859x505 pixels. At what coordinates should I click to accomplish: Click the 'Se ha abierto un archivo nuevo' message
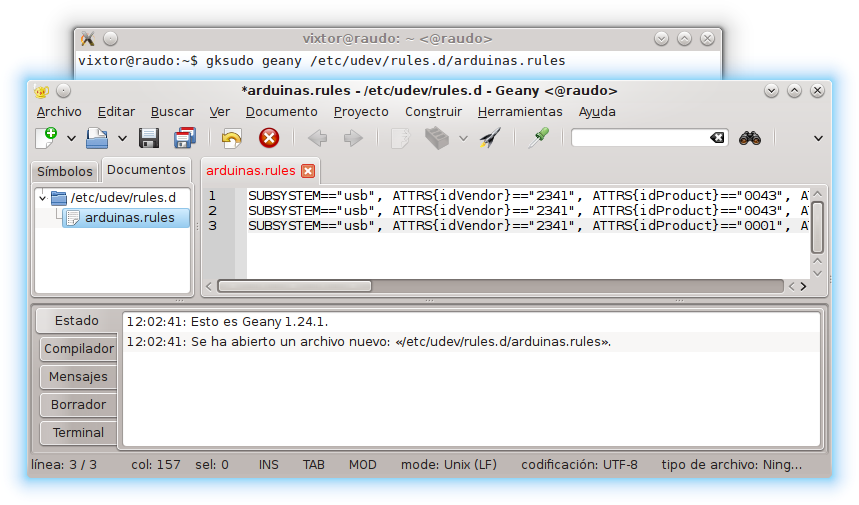(369, 342)
